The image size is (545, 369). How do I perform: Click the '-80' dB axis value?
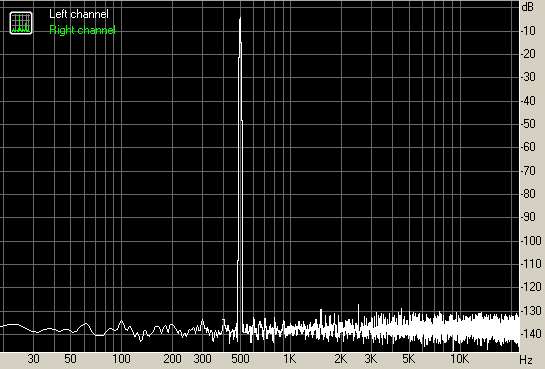[x=528, y=194]
